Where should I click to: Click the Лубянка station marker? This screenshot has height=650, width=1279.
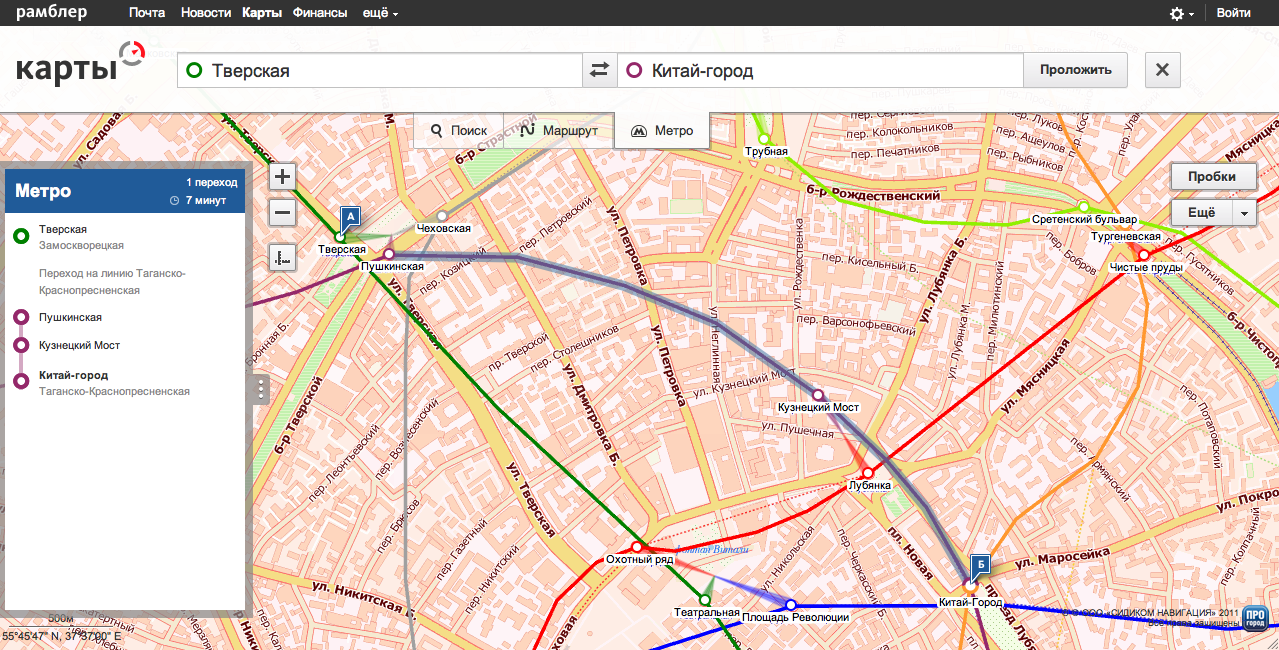pyautogui.click(x=867, y=472)
